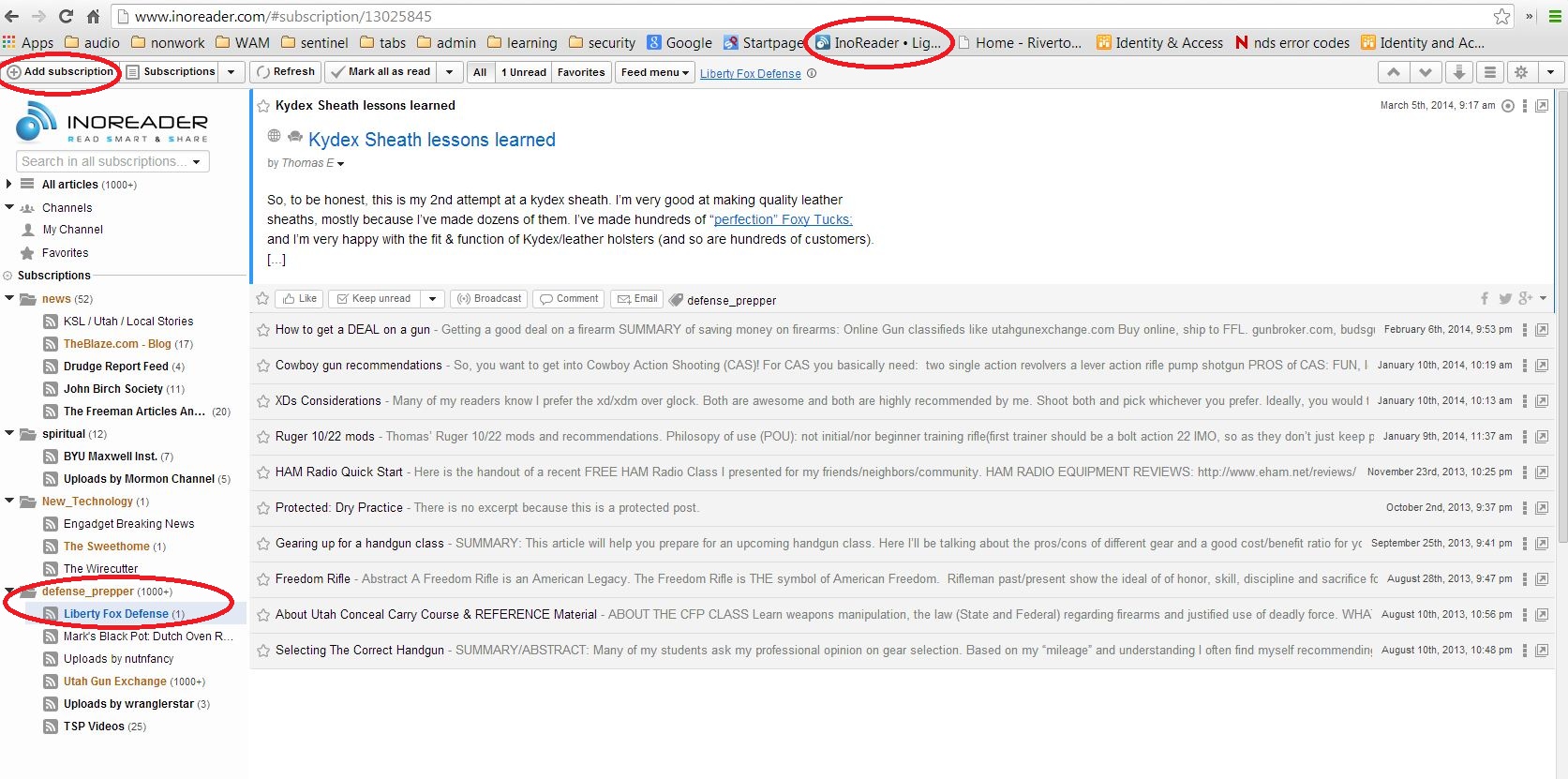Open the Subscriptions toolbar button

[x=172, y=72]
